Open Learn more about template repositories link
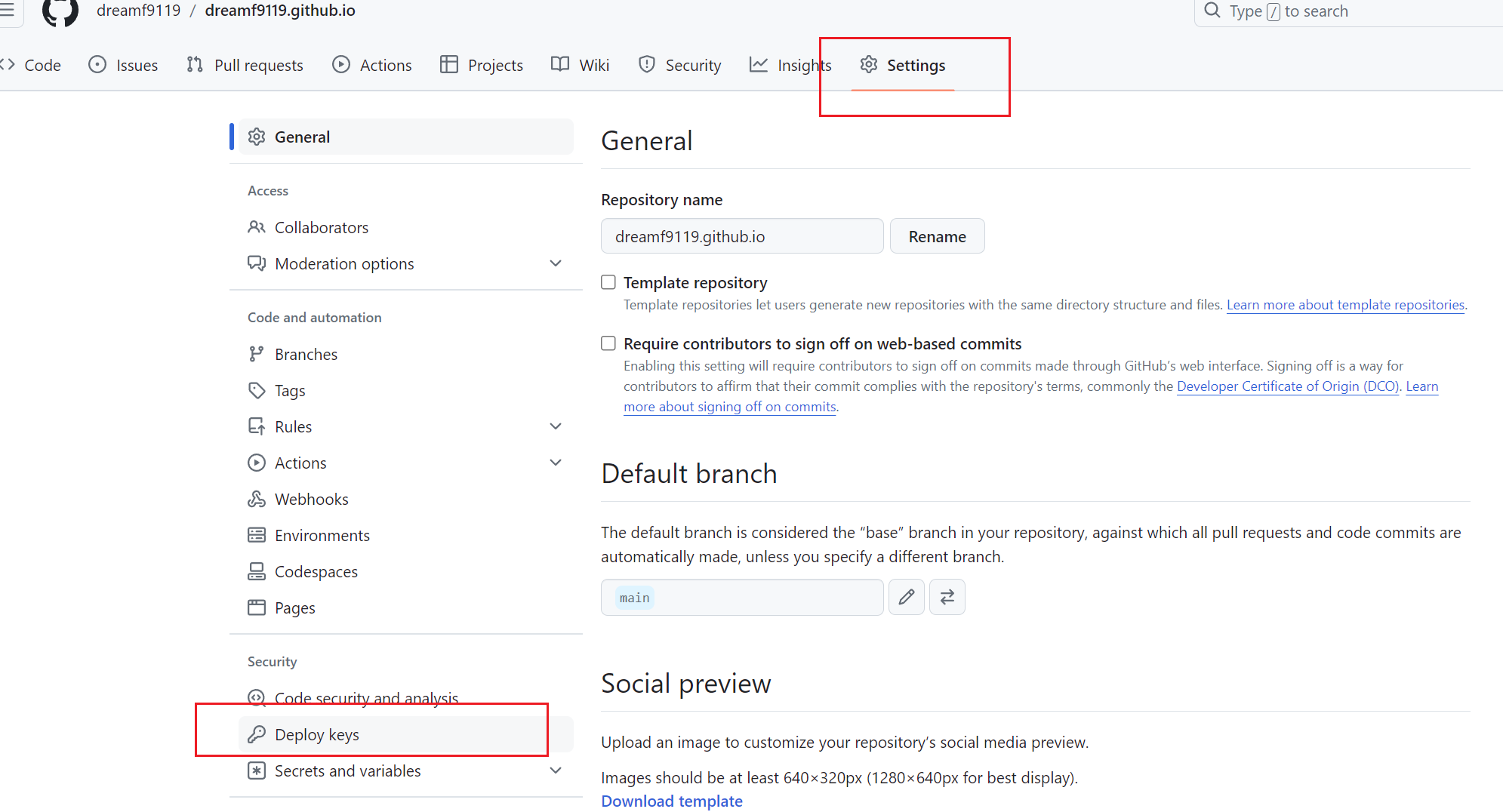This screenshot has width=1503, height=812. point(1345,305)
